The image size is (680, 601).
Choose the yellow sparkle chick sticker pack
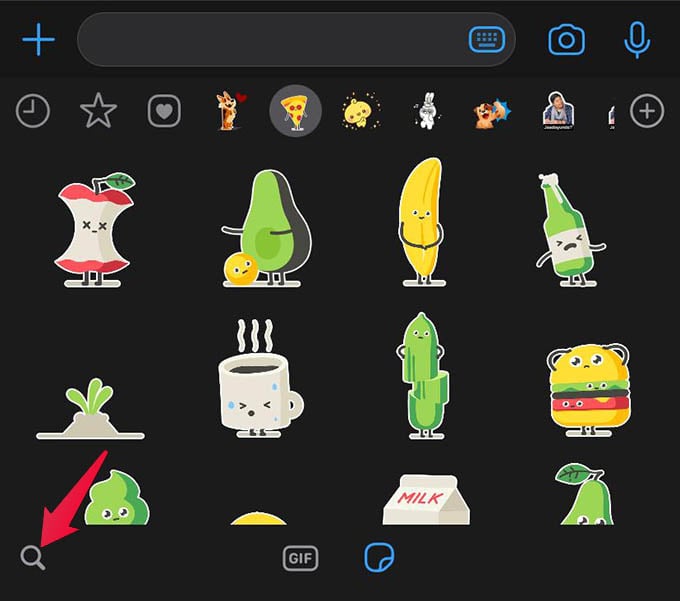point(361,111)
